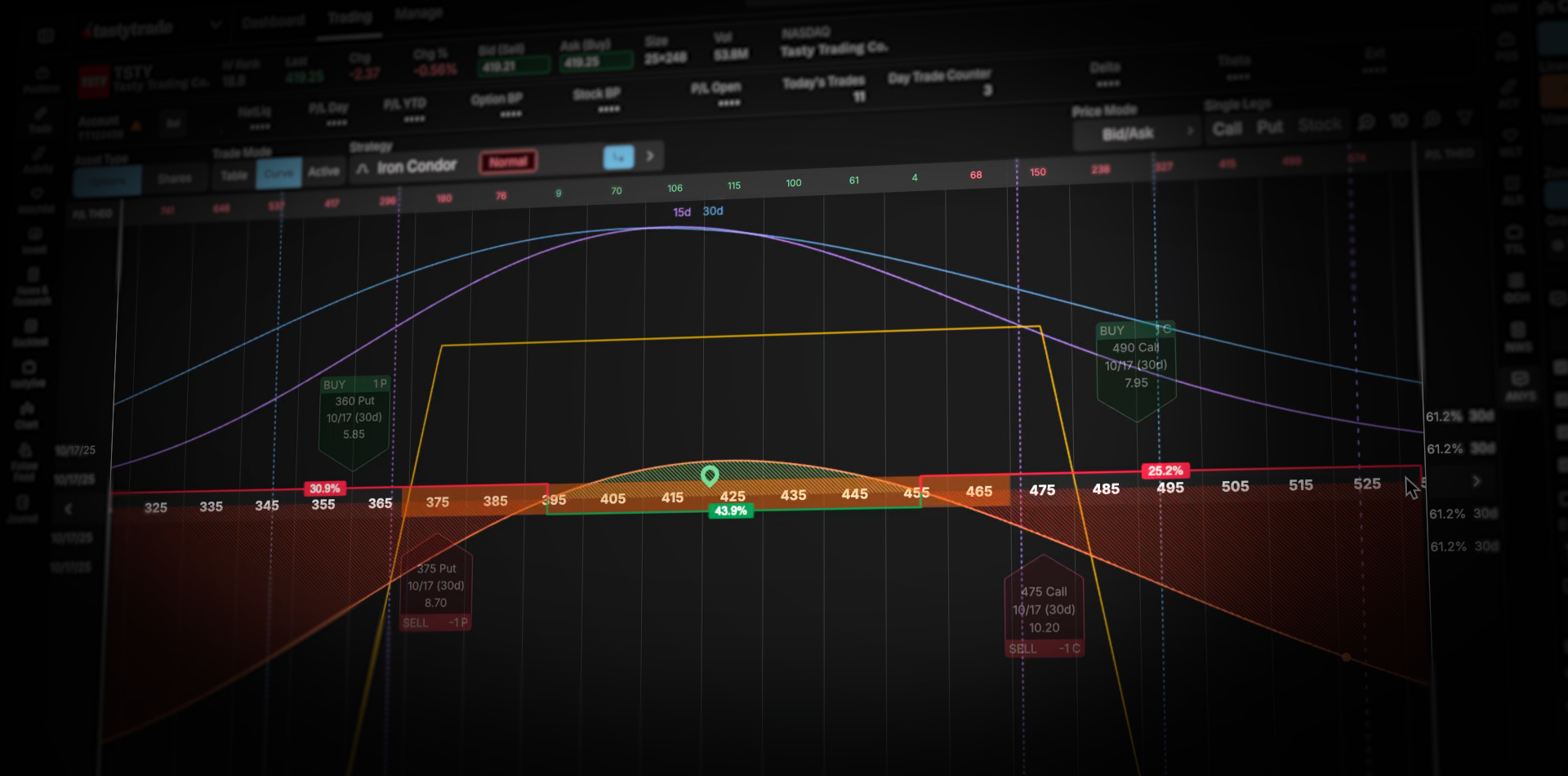Shift strike axis left with arrow
1568x776 pixels.
pyautogui.click(x=69, y=509)
